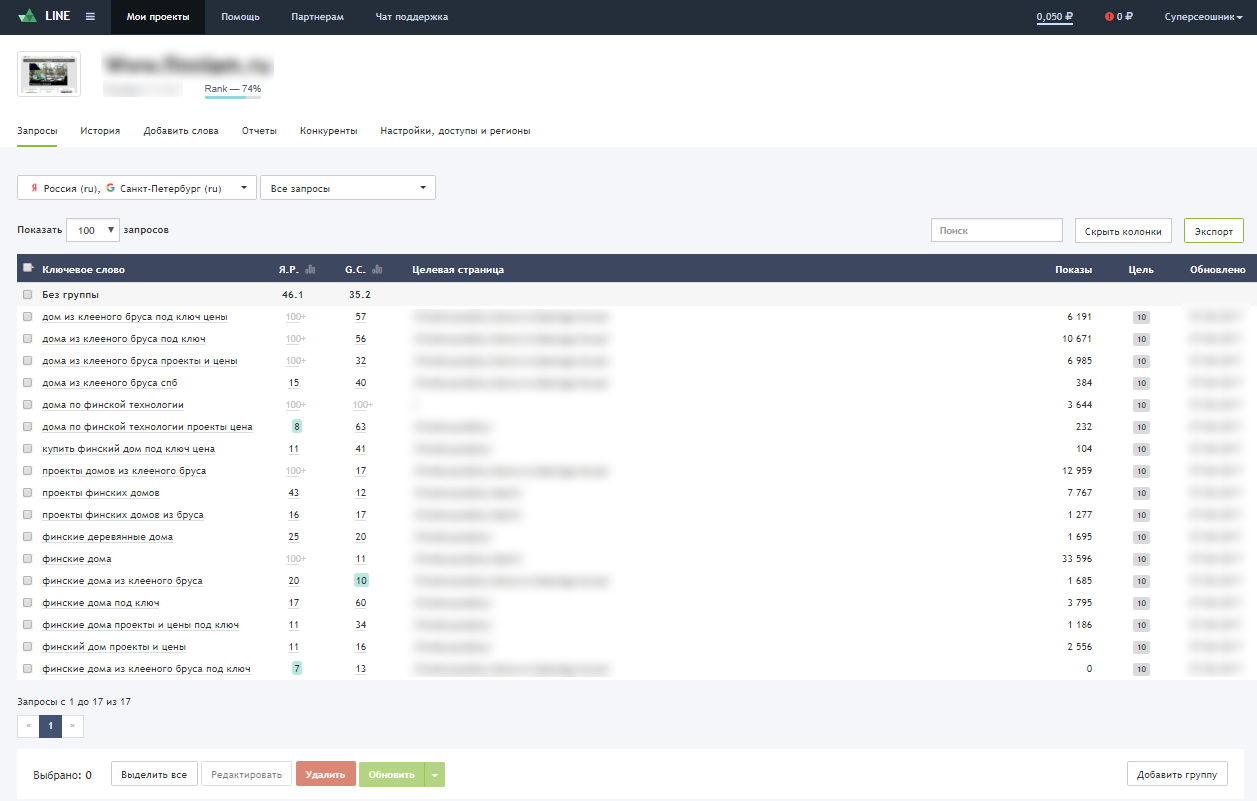The image size is (1257, 801).
Task: Go to previous page using « arrow
Action: coord(28,726)
